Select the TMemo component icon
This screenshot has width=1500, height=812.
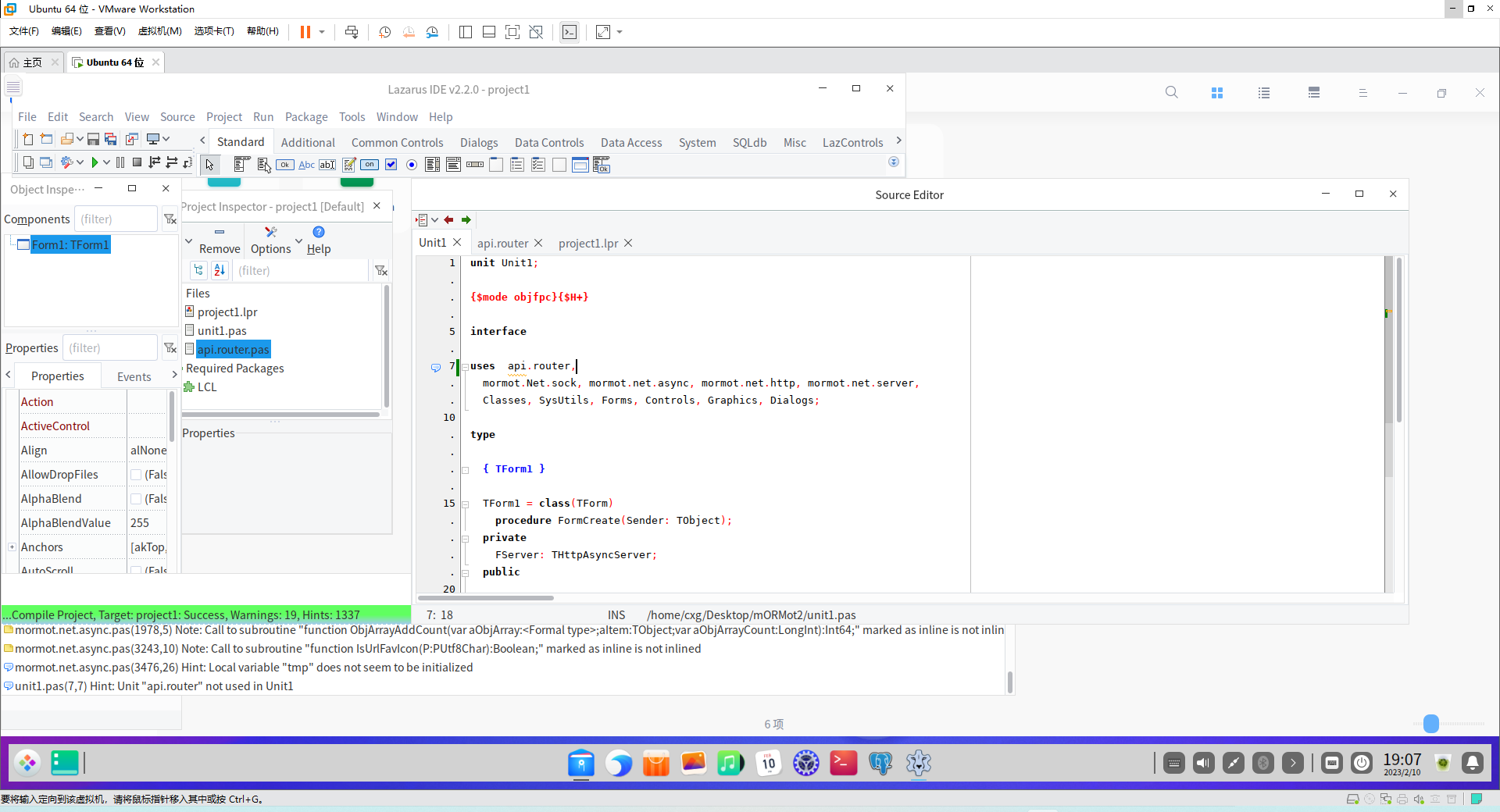tap(349, 164)
